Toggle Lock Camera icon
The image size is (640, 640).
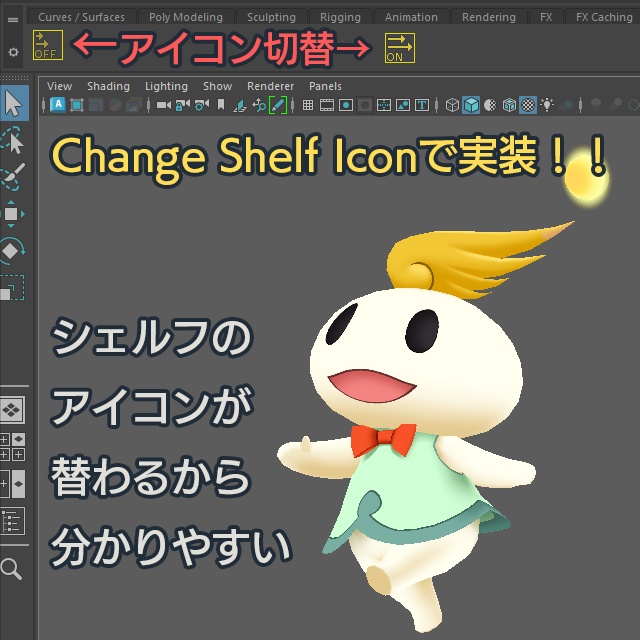click(x=182, y=105)
